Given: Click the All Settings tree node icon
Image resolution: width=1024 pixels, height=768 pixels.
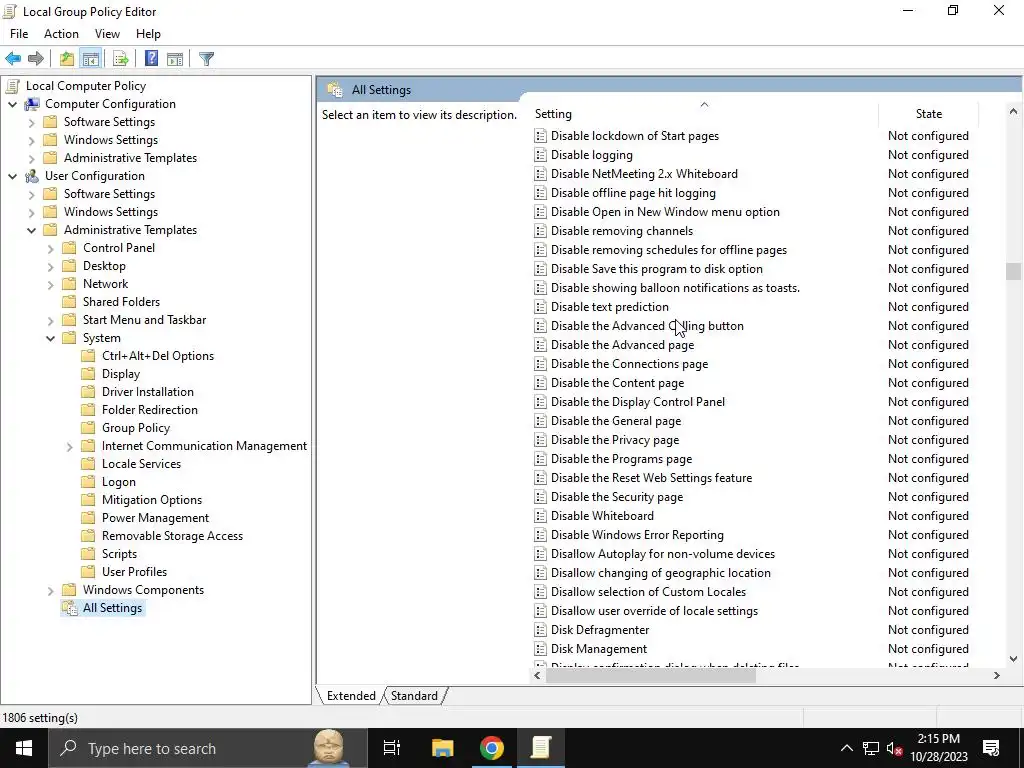Looking at the screenshot, I should click(x=69, y=608).
